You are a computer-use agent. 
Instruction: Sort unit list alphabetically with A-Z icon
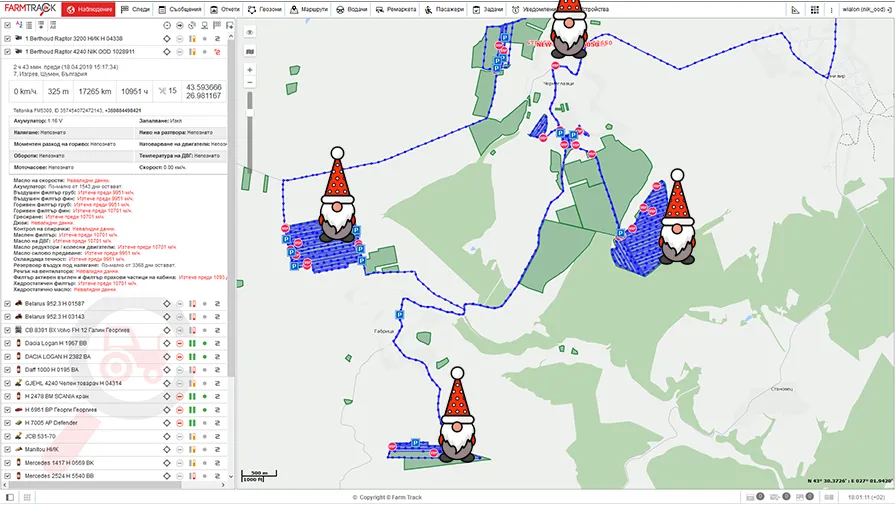(19, 25)
